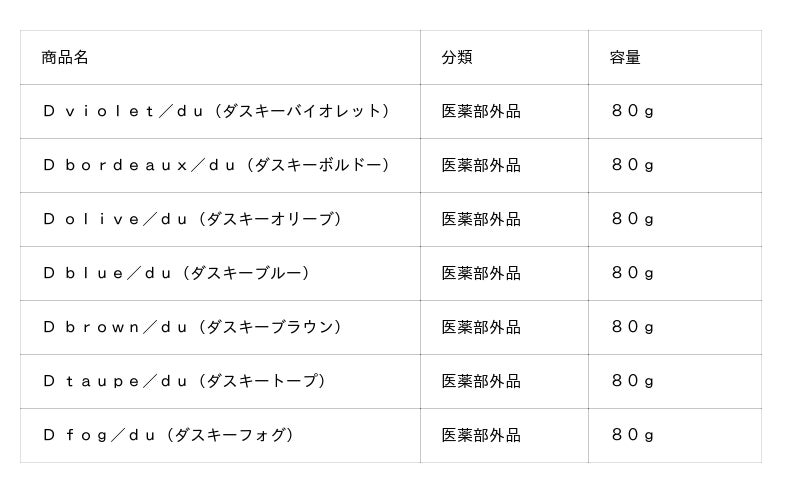Screen dimensions: 800x493
Task: Click 80g in the D bordeaux row
Action: pyautogui.click(x=633, y=165)
